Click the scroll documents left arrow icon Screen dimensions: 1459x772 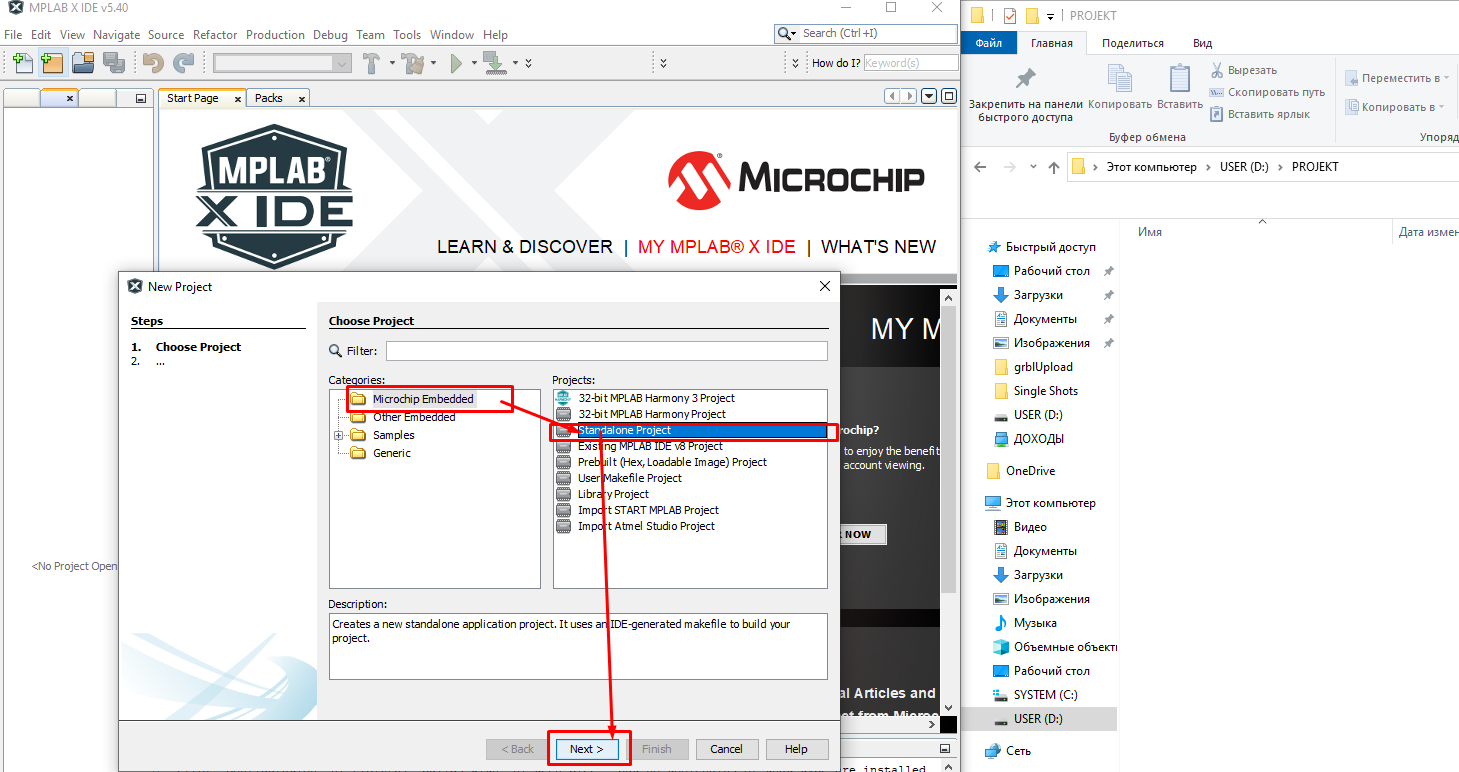(x=892, y=97)
